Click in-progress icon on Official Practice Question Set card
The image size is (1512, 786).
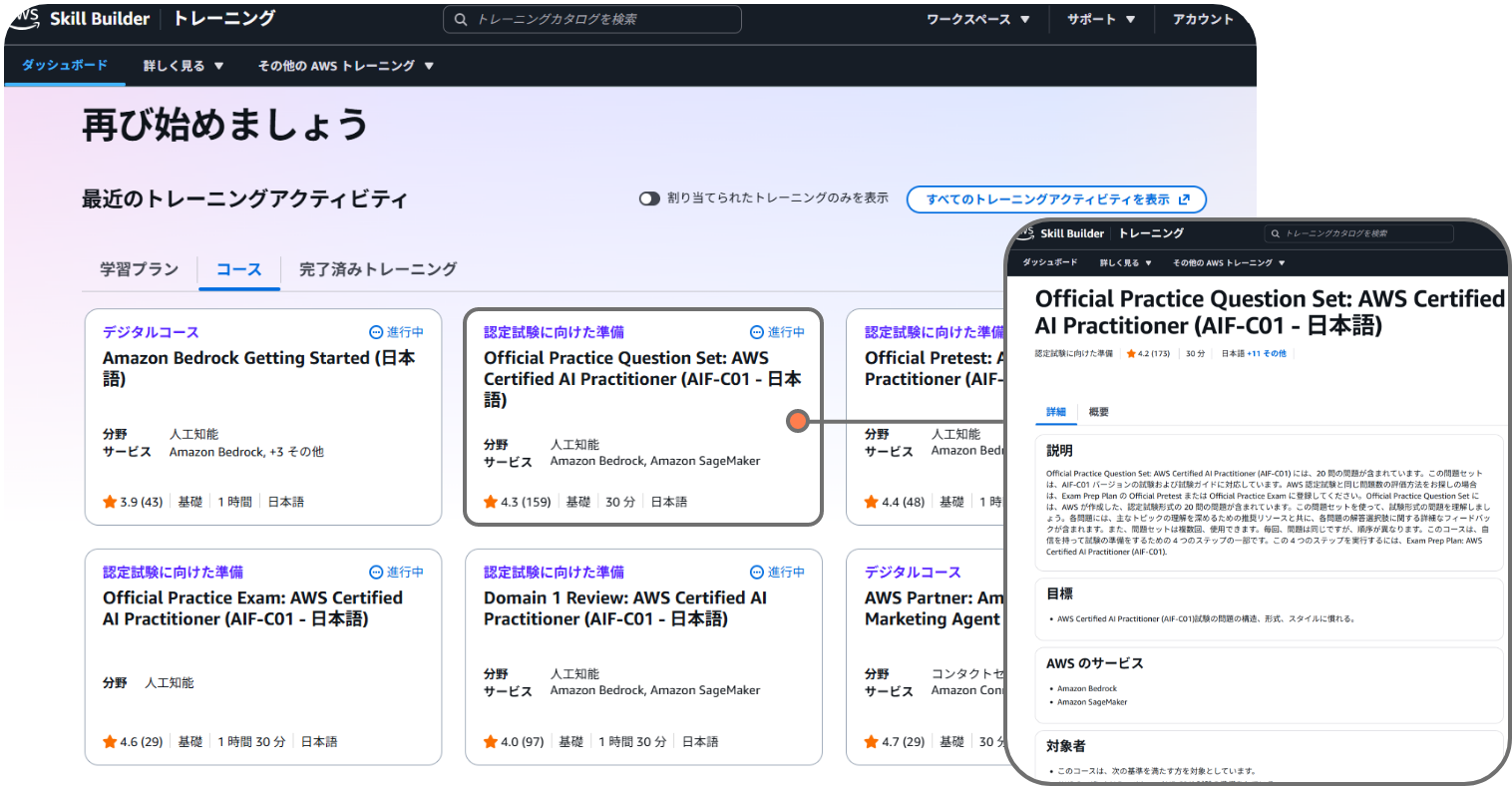[757, 332]
